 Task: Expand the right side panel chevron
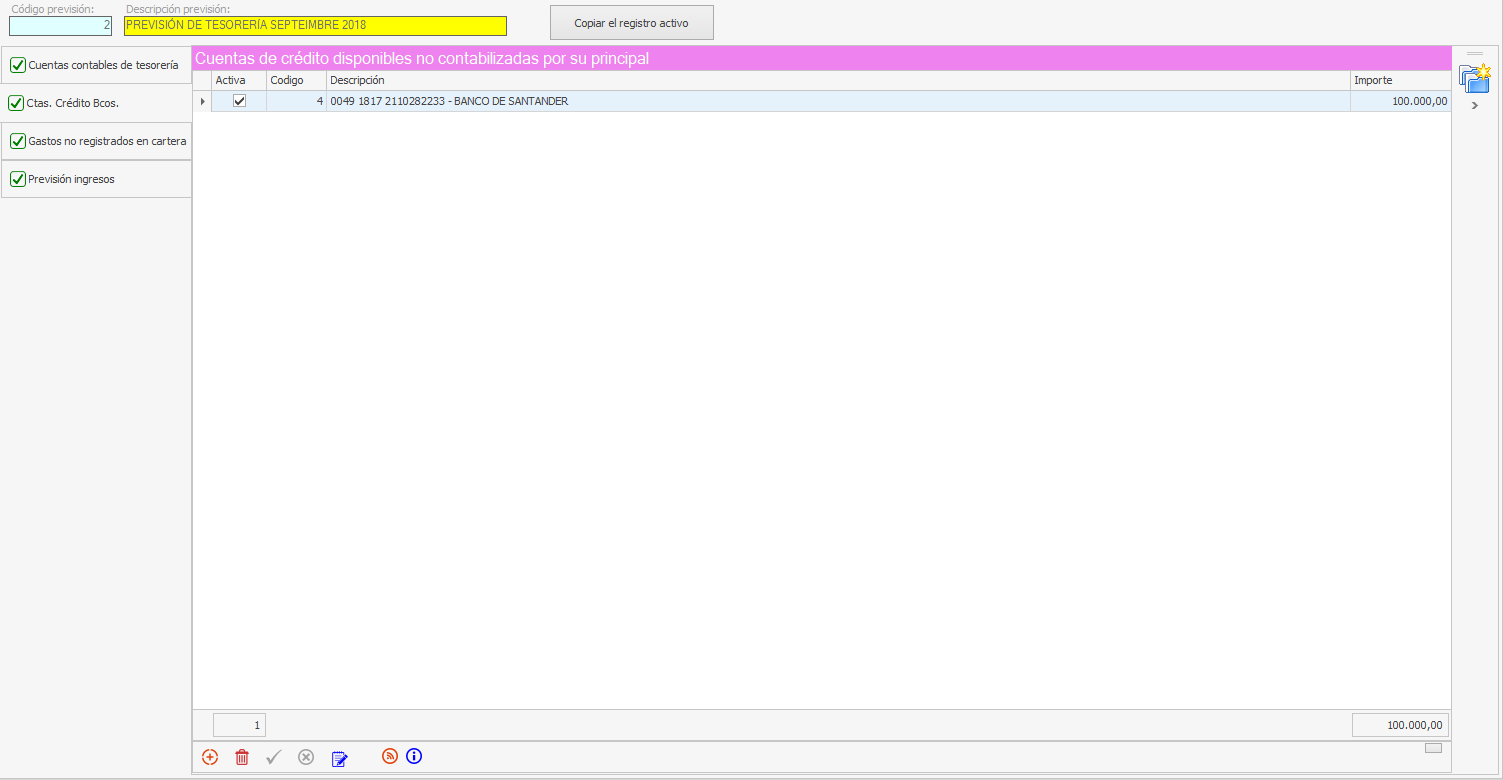(x=1475, y=106)
